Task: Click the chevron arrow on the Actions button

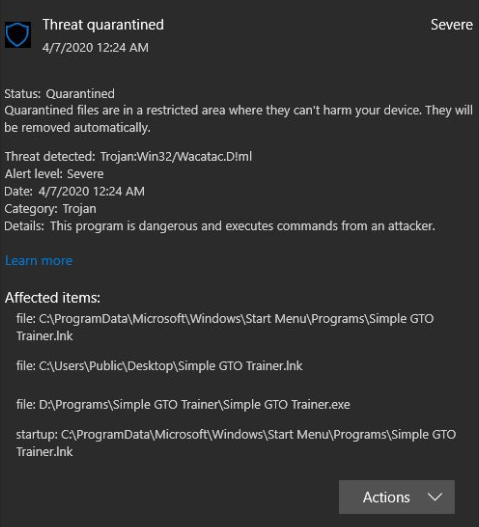Action: (x=435, y=497)
